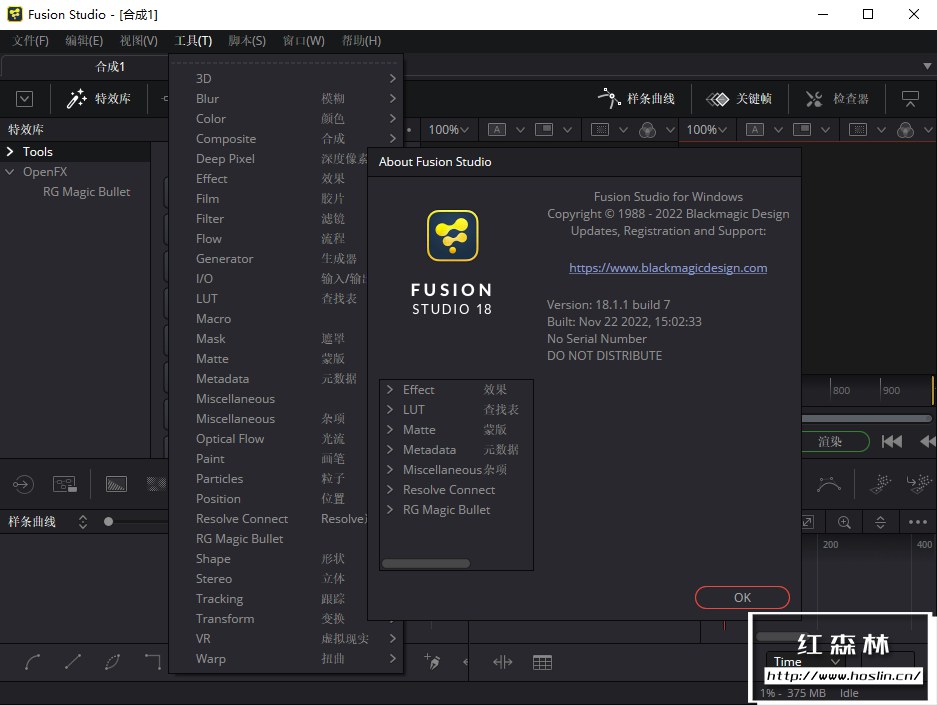Toggle the A buffer button in the right viewer
The image size is (937, 705).
[x=755, y=130]
